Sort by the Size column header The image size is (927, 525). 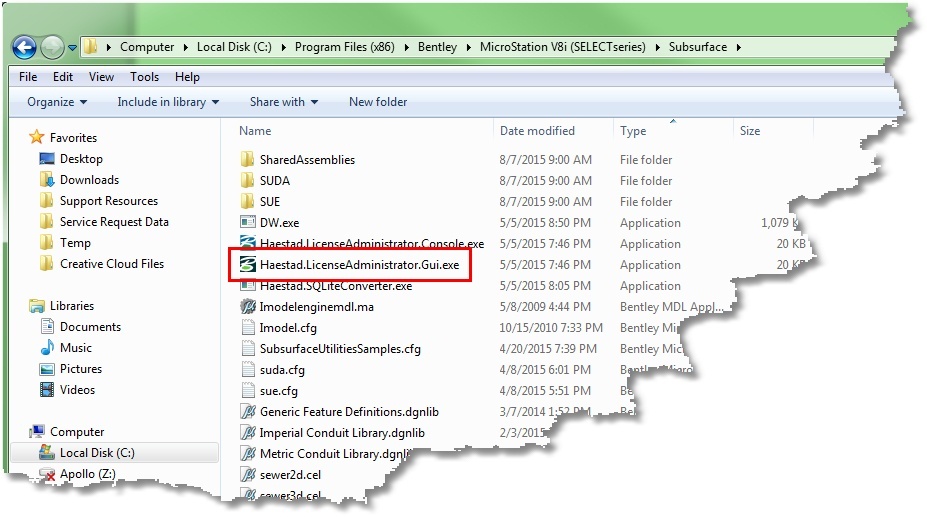(750, 131)
